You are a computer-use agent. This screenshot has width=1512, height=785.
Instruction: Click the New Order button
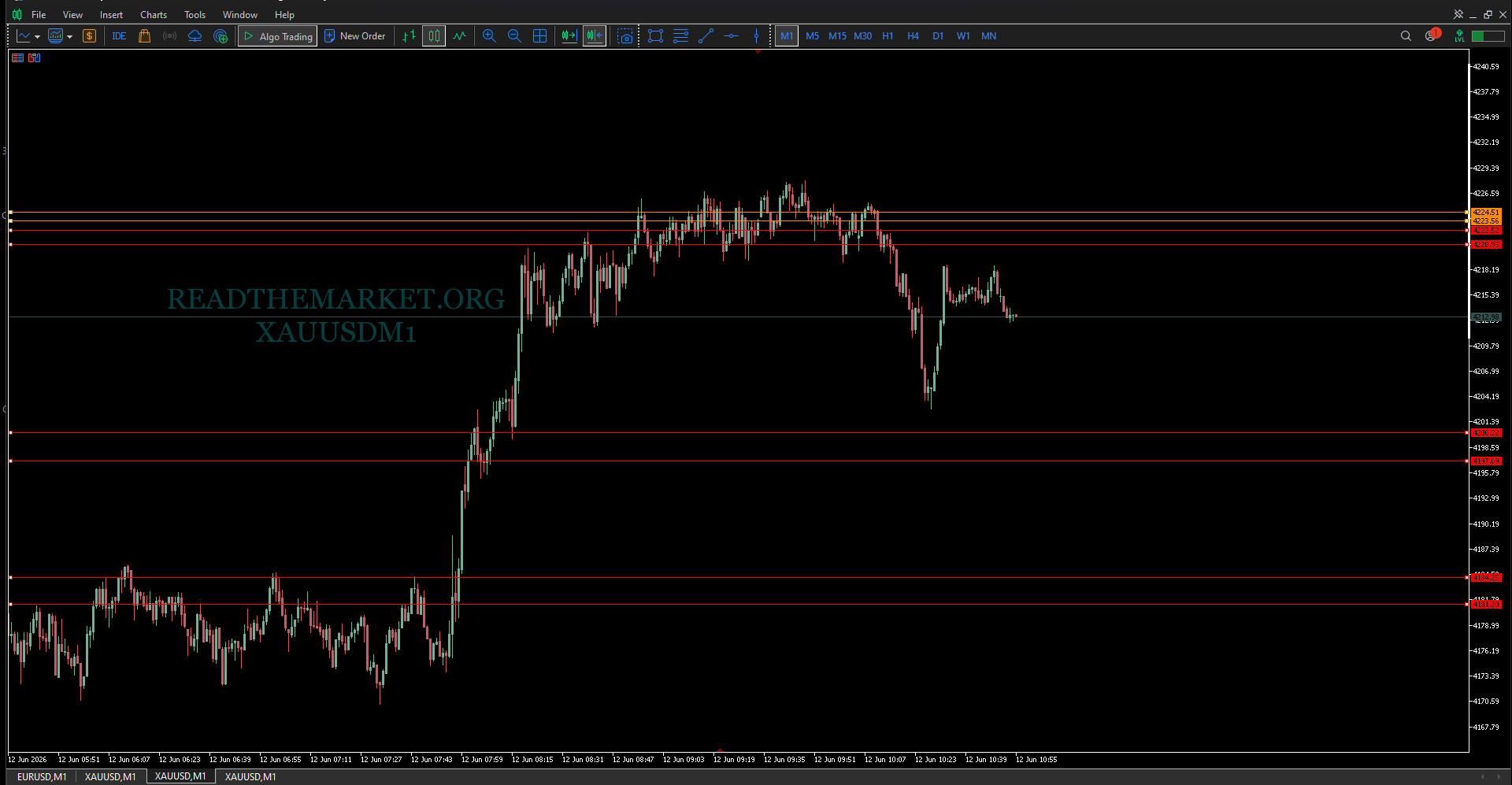coord(355,36)
